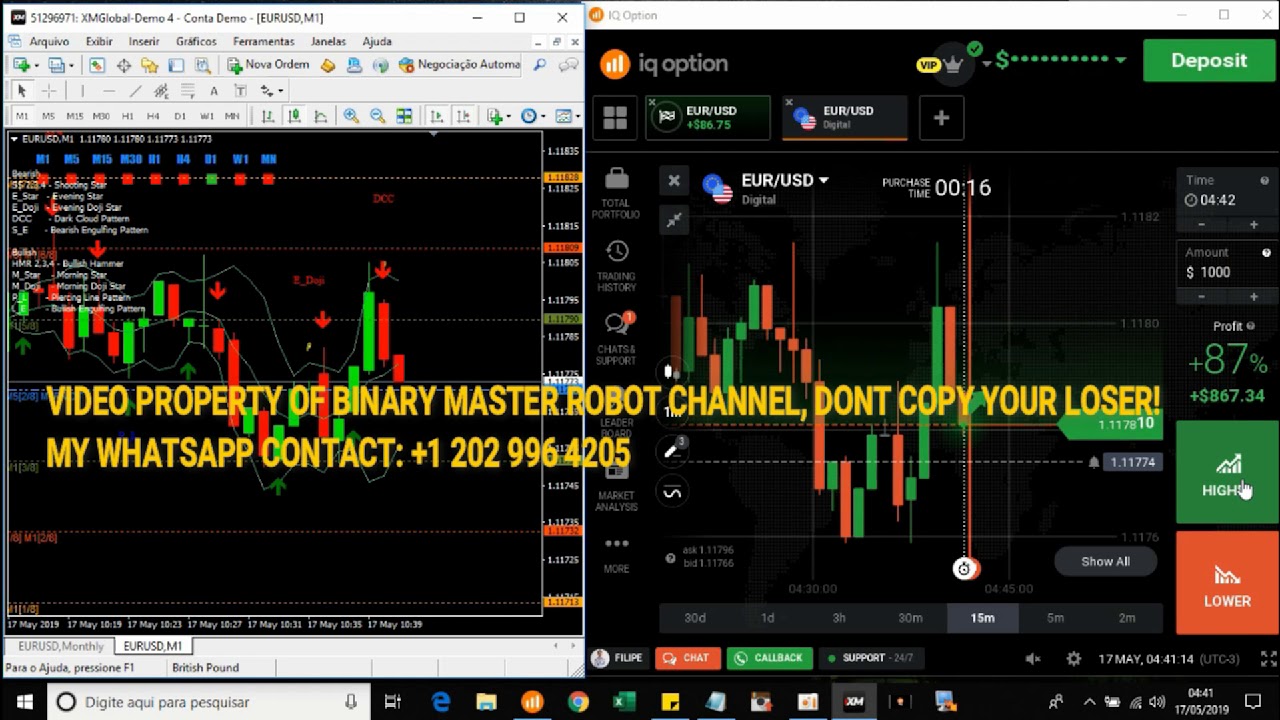The image size is (1280, 720).
Task: Expand the new chart dropdown arrow
Action: click(x=36, y=65)
